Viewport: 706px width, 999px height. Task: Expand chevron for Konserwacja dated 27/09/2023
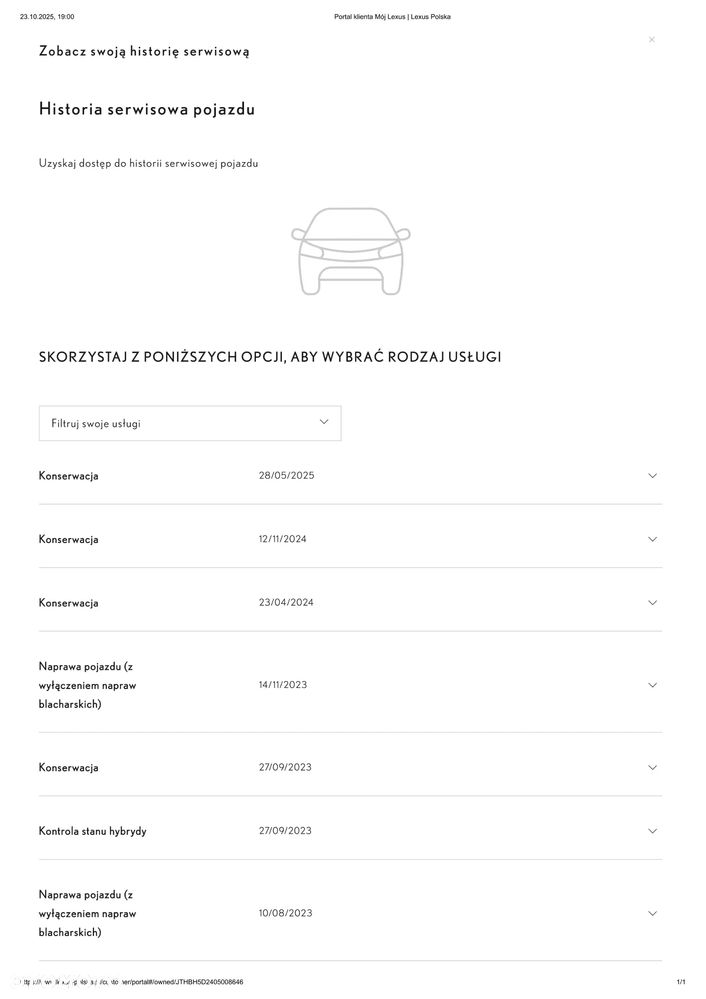652,767
